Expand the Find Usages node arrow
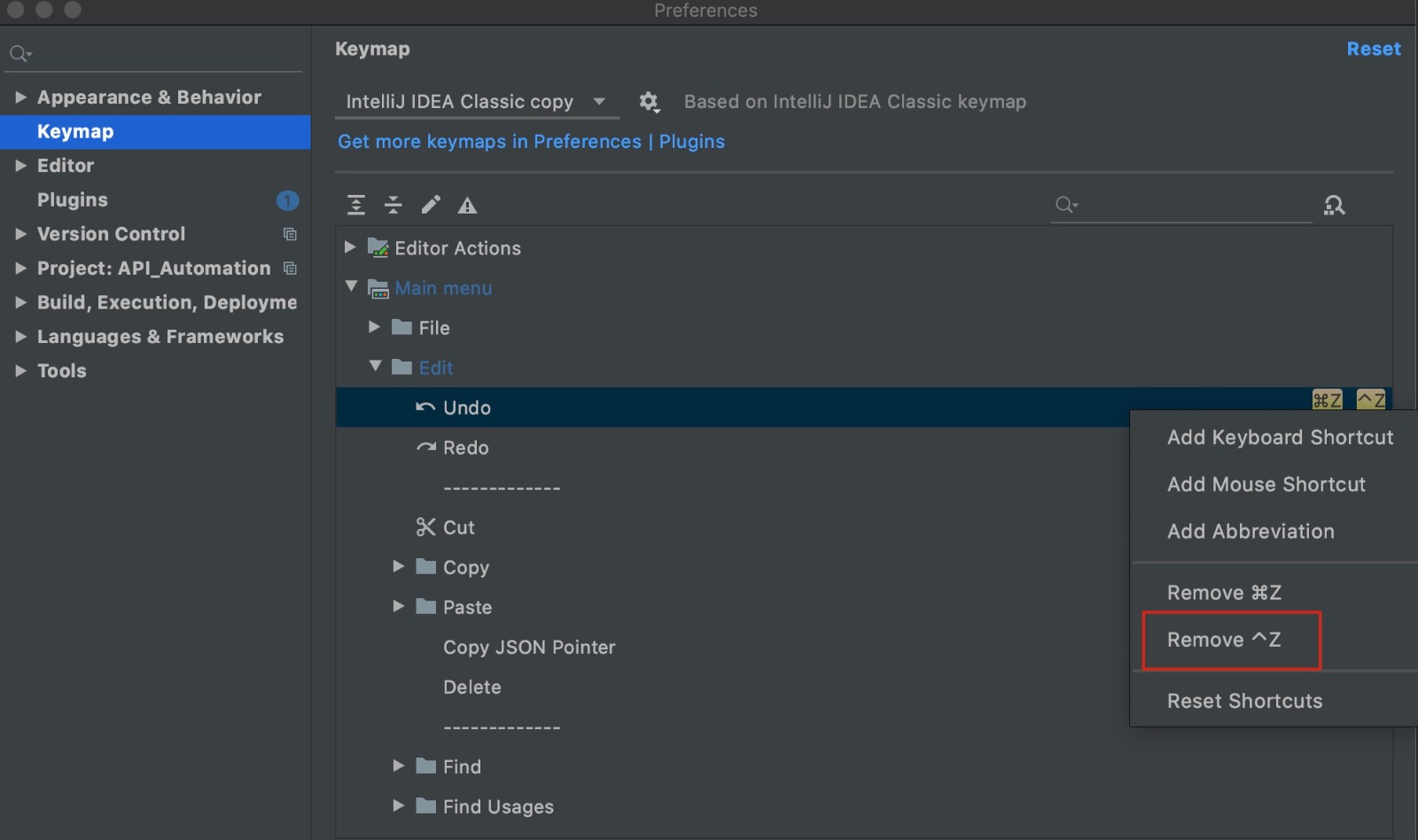Image resolution: width=1418 pixels, height=840 pixels. [398, 805]
